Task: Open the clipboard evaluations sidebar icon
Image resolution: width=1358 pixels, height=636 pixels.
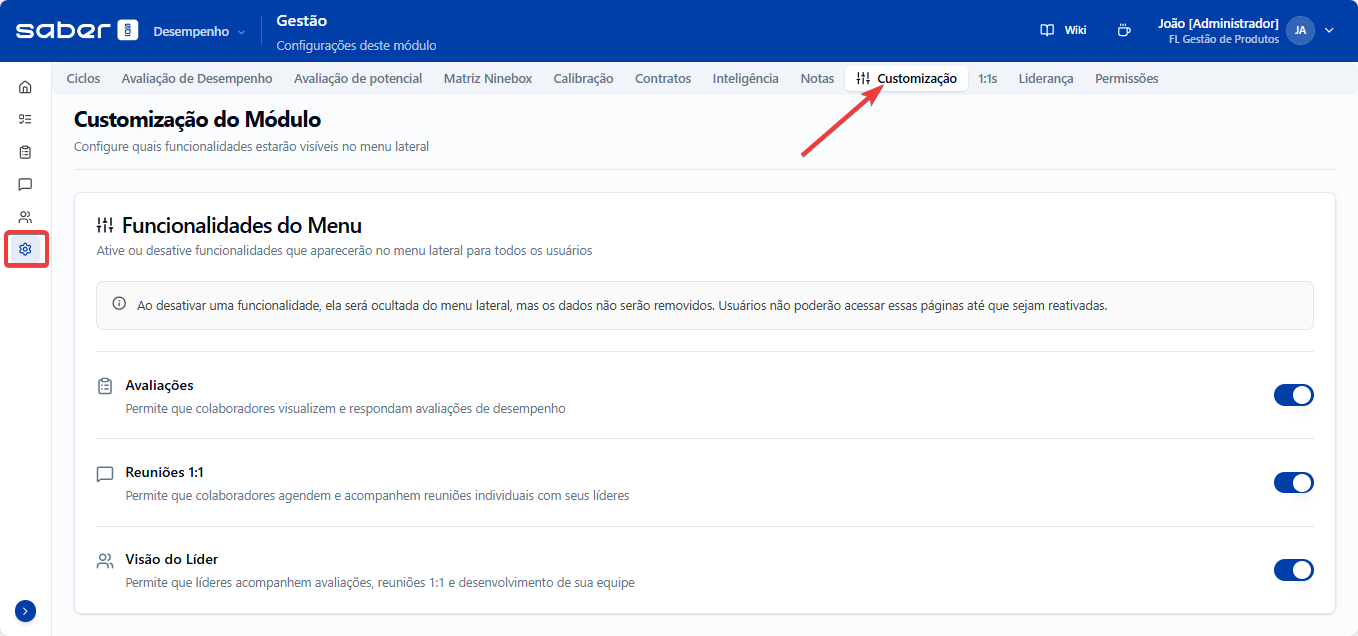Action: pyautogui.click(x=25, y=152)
